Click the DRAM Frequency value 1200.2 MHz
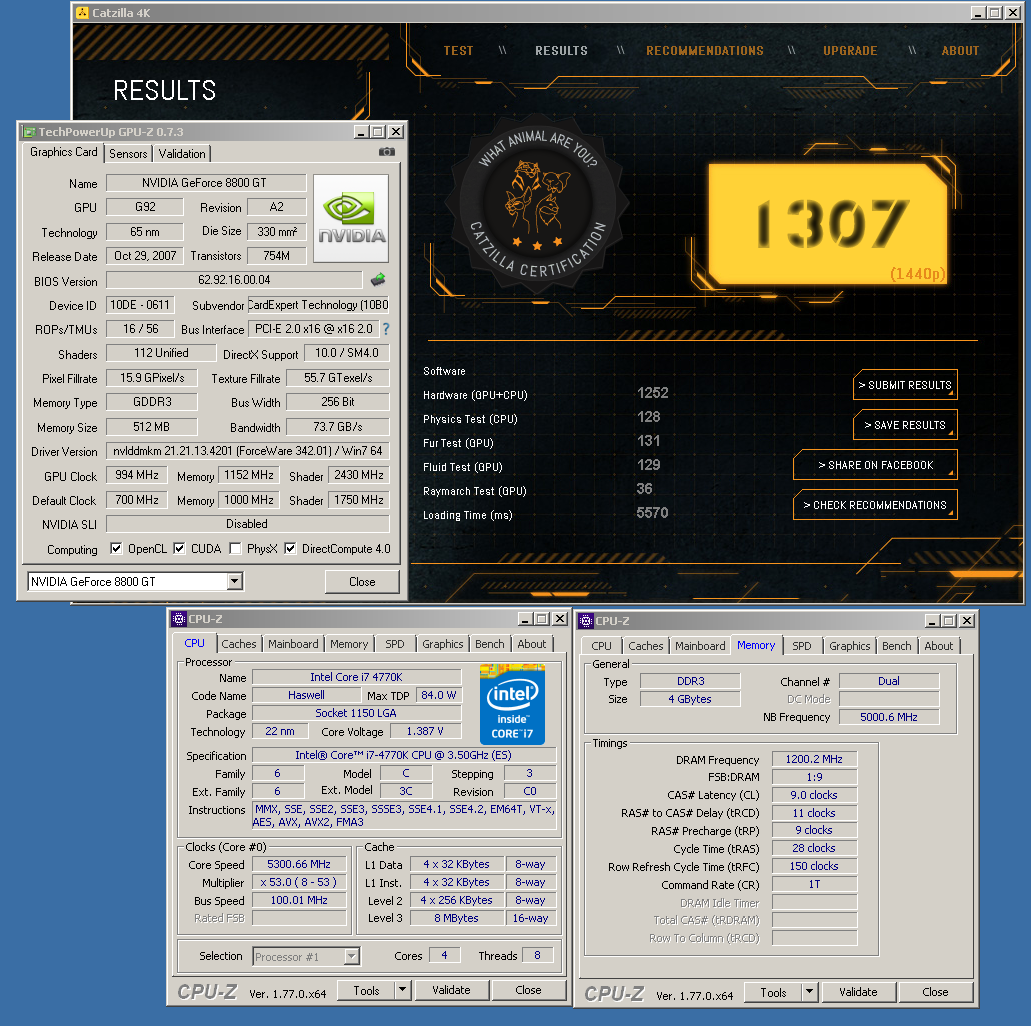 pyautogui.click(x=814, y=759)
